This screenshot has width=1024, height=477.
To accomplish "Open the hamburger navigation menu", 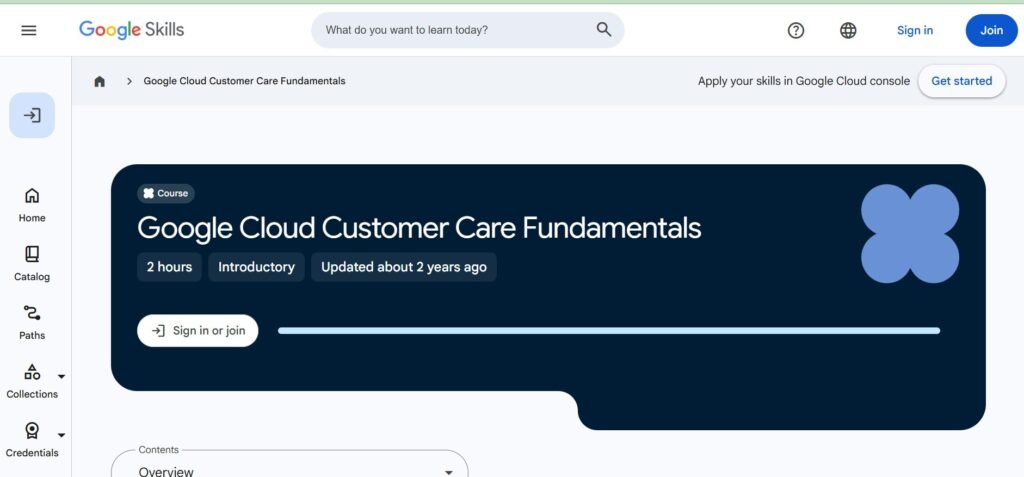I will [29, 30].
